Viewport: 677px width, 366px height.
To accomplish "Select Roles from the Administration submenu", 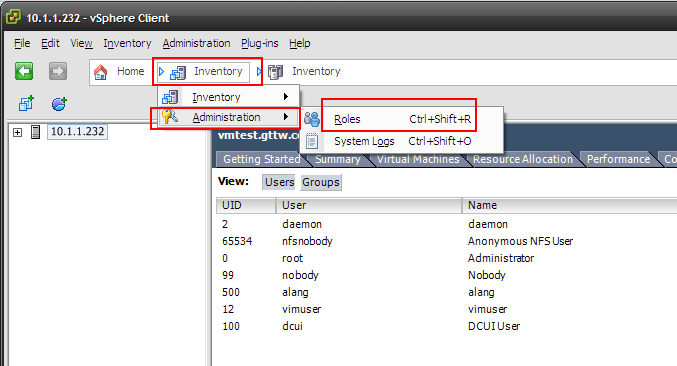I will tap(402, 119).
